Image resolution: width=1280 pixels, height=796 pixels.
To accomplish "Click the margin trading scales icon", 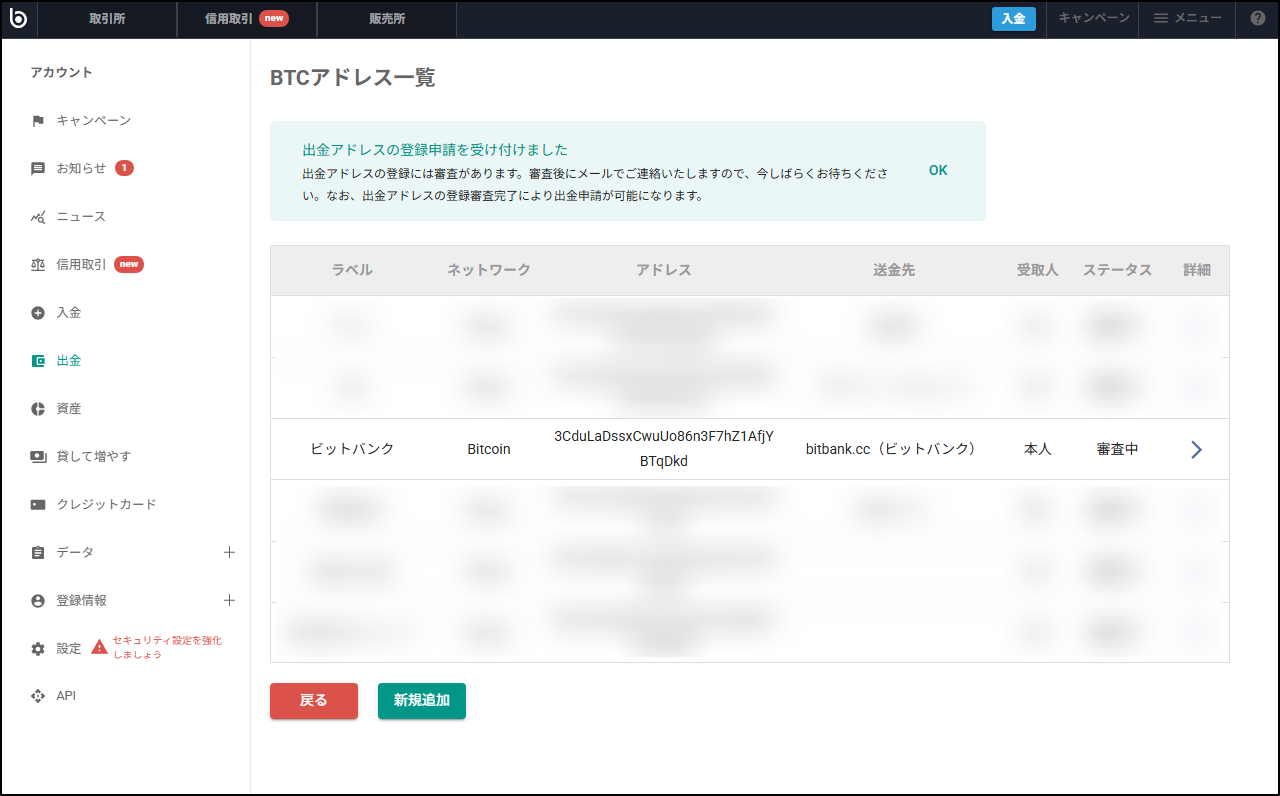I will [38, 265].
